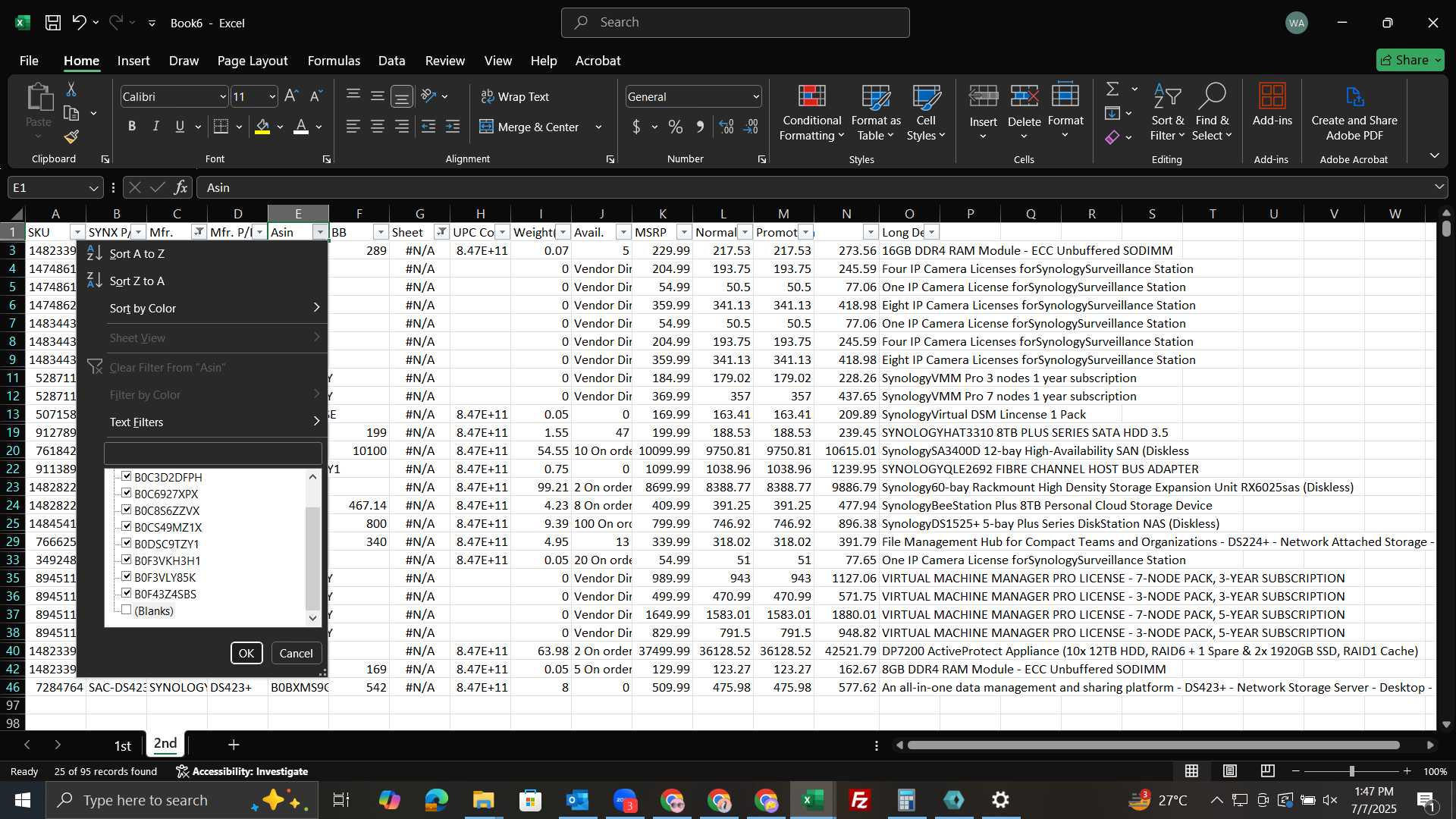The image size is (1456, 819).
Task: Click the filter search box
Action: [212, 453]
